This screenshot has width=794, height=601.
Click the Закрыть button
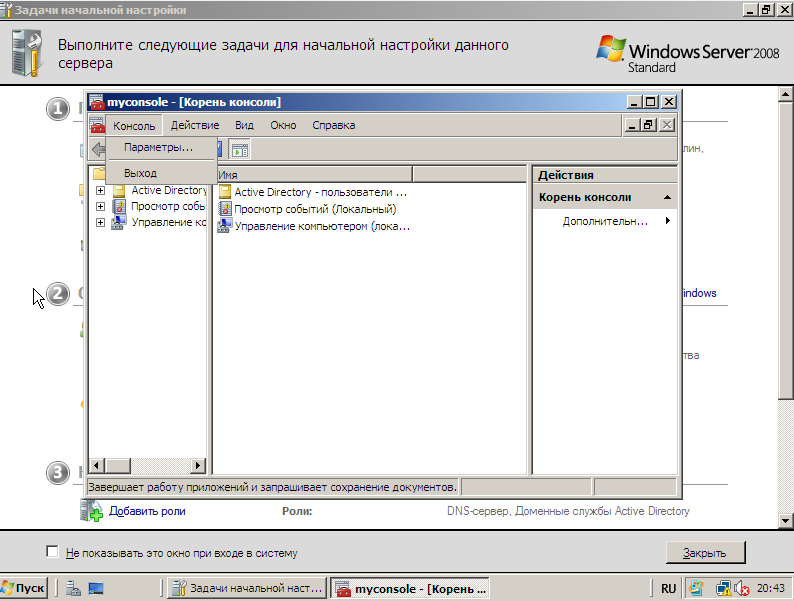pos(705,552)
